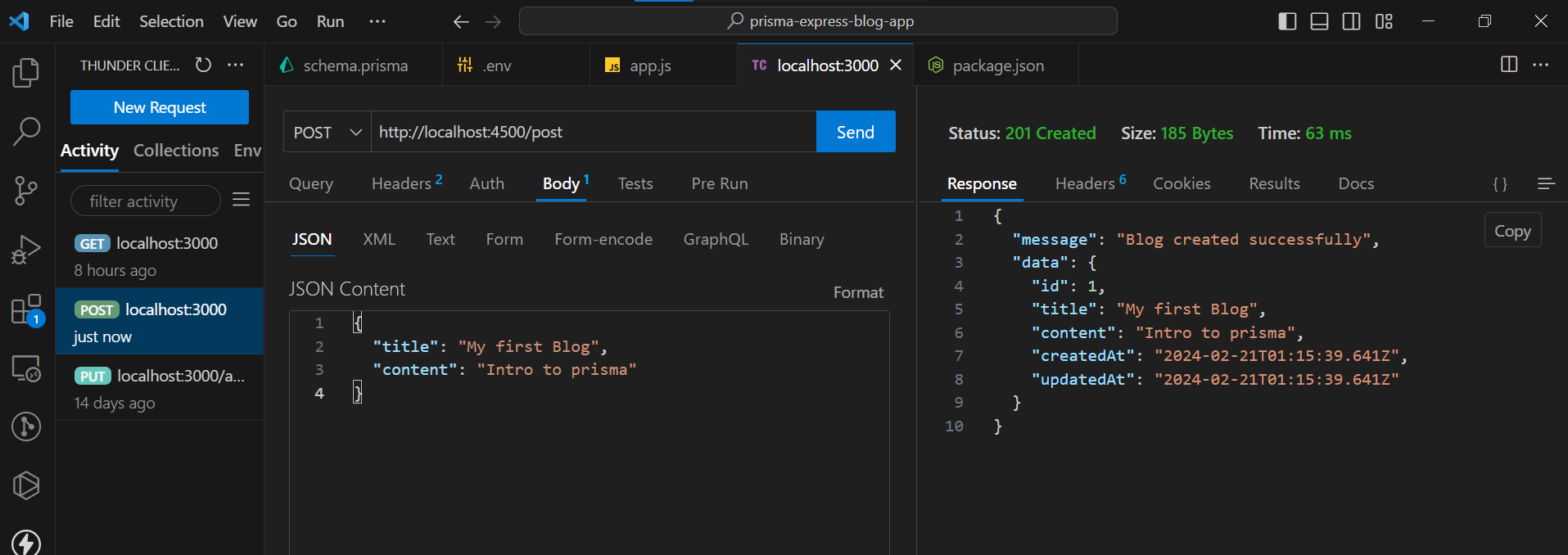Screen dimensions: 1568x555
Task: Open the GET localhost:3000 activity entry
Action: pyautogui.click(x=160, y=255)
